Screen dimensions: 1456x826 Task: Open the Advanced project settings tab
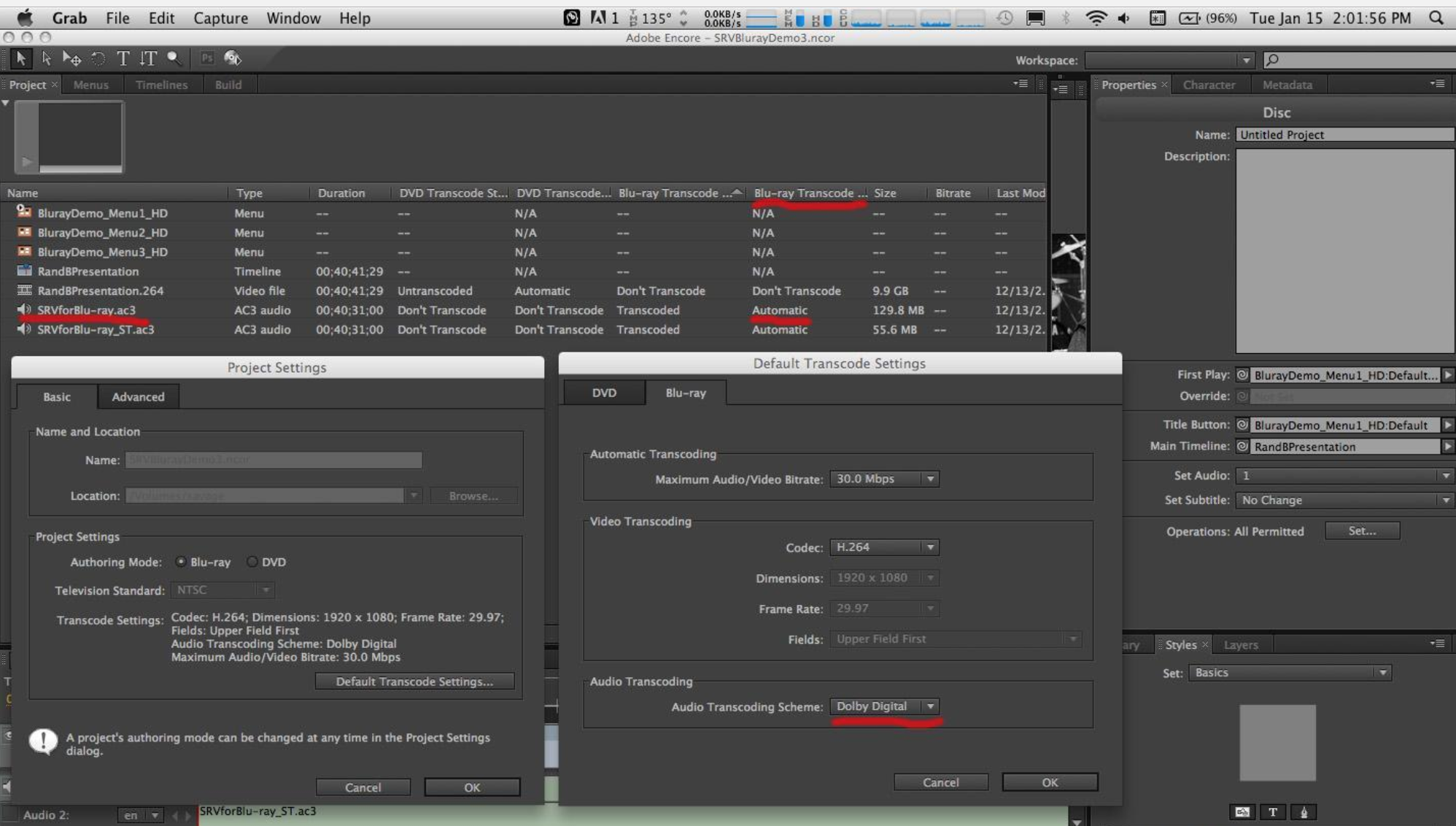(x=138, y=397)
